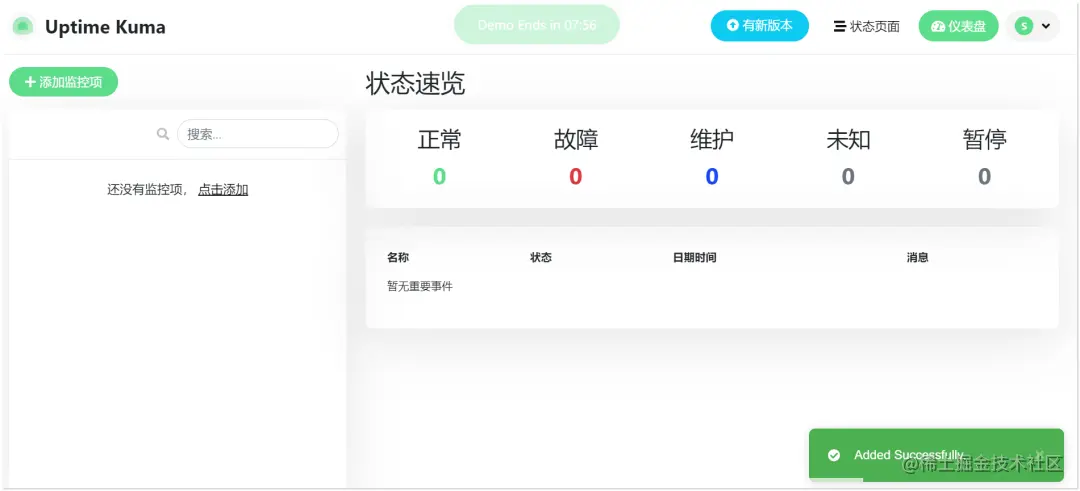
Task: Open the 有新版本 update button
Action: (760, 26)
